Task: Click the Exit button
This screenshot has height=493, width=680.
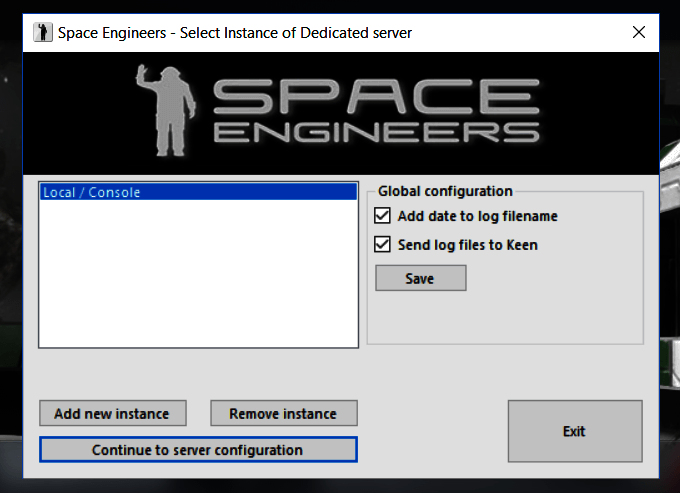Action: pos(575,431)
